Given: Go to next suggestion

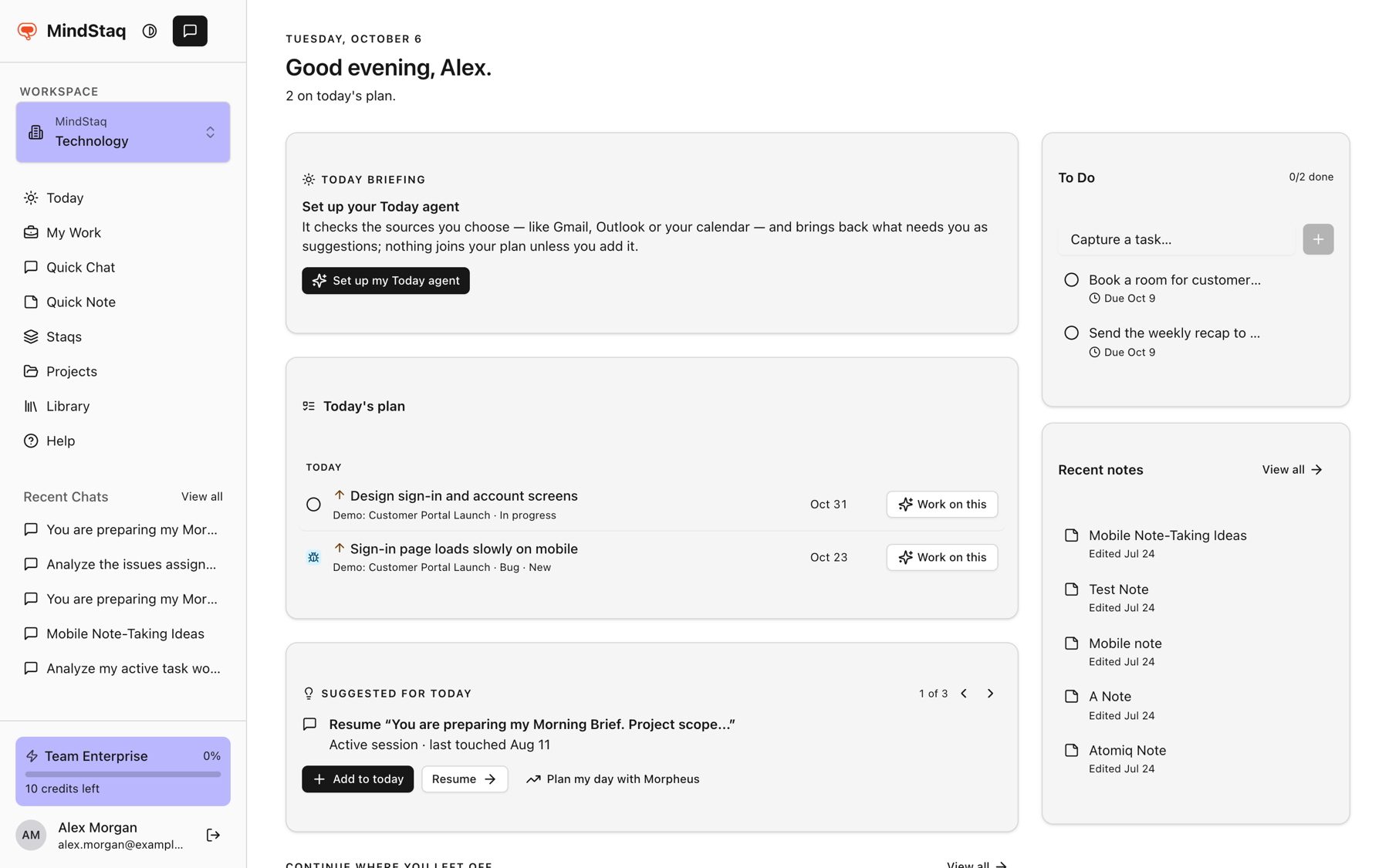Looking at the screenshot, I should click(x=990, y=694).
